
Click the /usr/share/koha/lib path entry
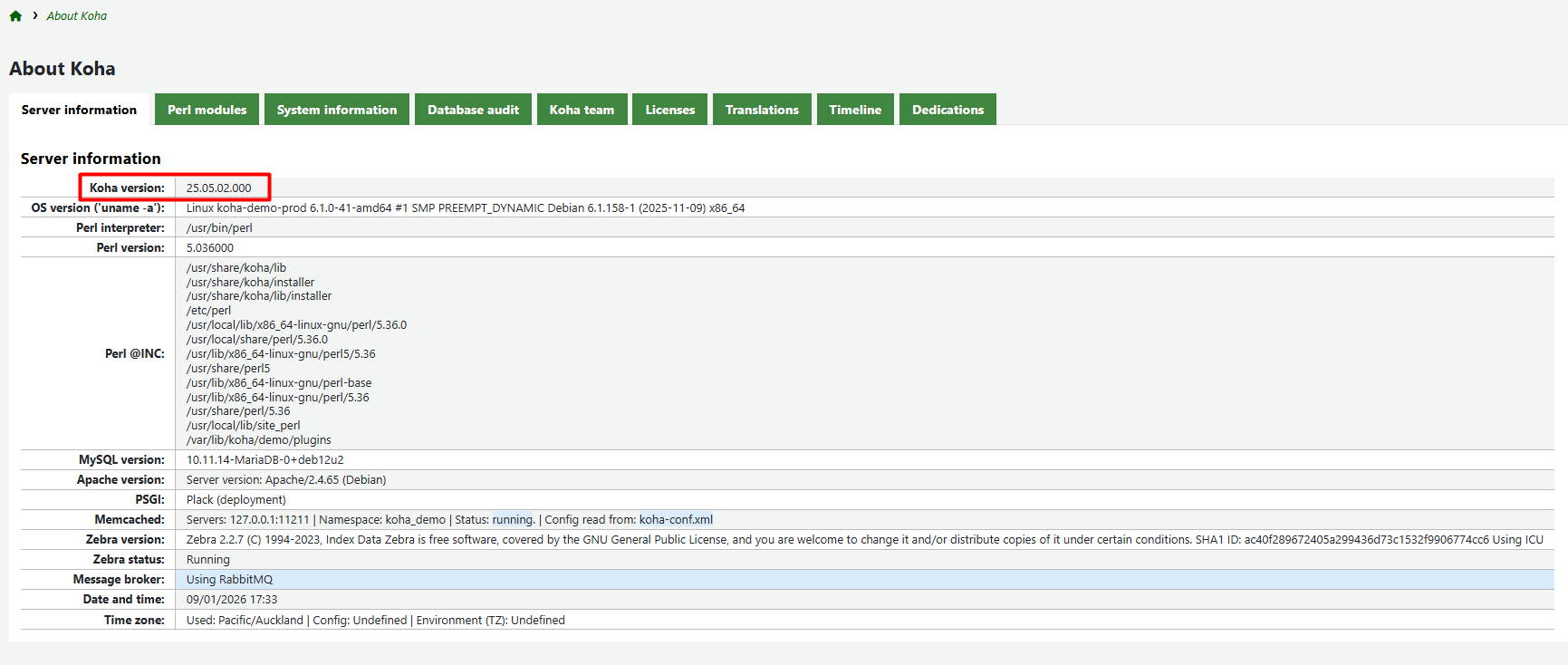[236, 267]
